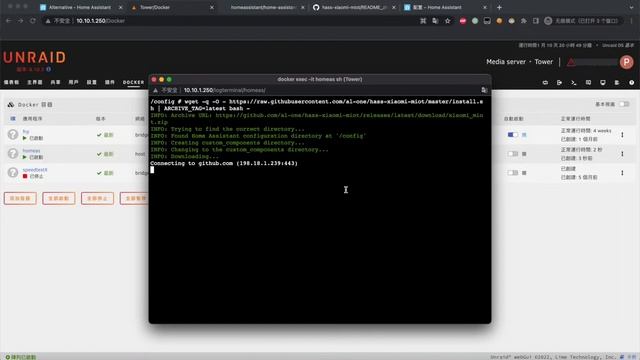
Task: Toggle the column header icon in the Docker table
Action: pos(13,119)
